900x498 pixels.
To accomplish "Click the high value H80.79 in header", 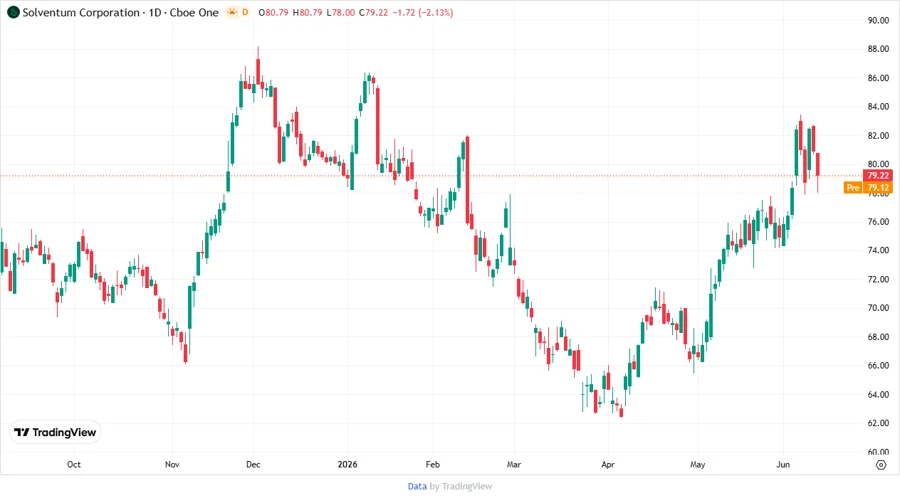I will tap(307, 12).
